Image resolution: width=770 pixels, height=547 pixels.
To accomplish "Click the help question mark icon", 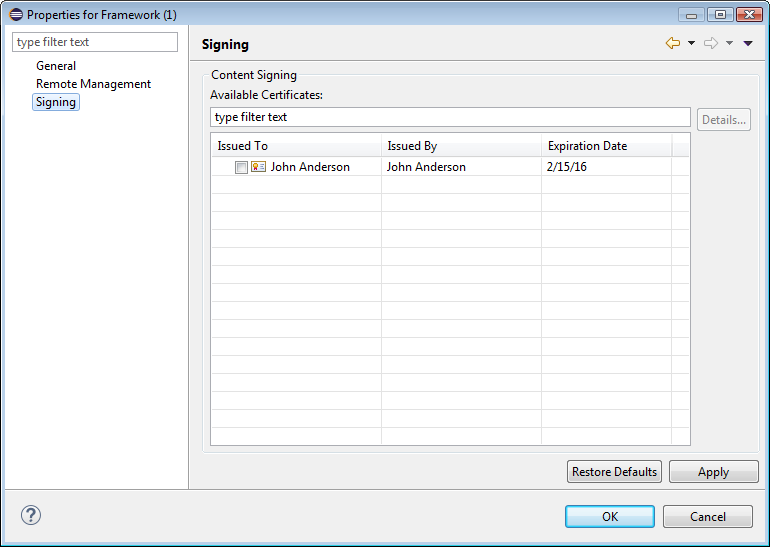I will pyautogui.click(x=31, y=516).
